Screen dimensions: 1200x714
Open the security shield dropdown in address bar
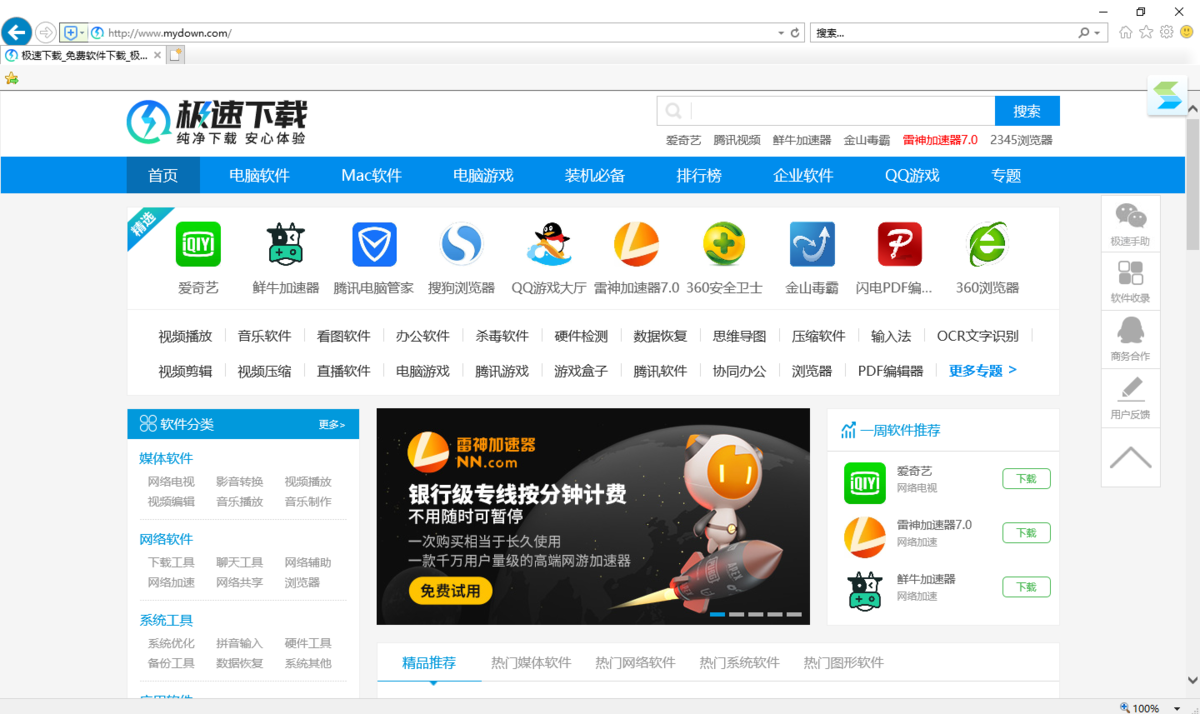tap(74, 33)
